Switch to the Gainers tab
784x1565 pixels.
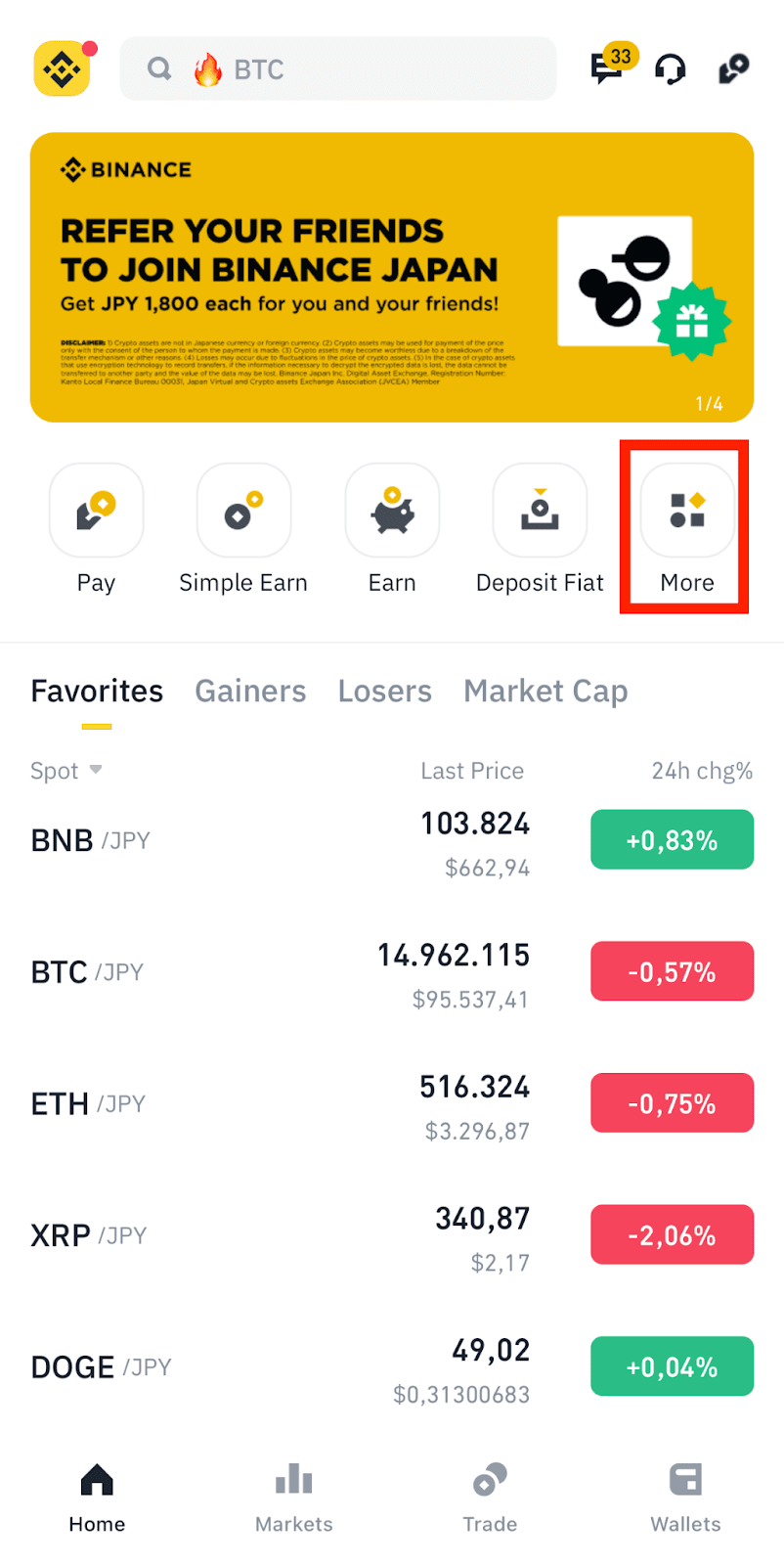[250, 691]
